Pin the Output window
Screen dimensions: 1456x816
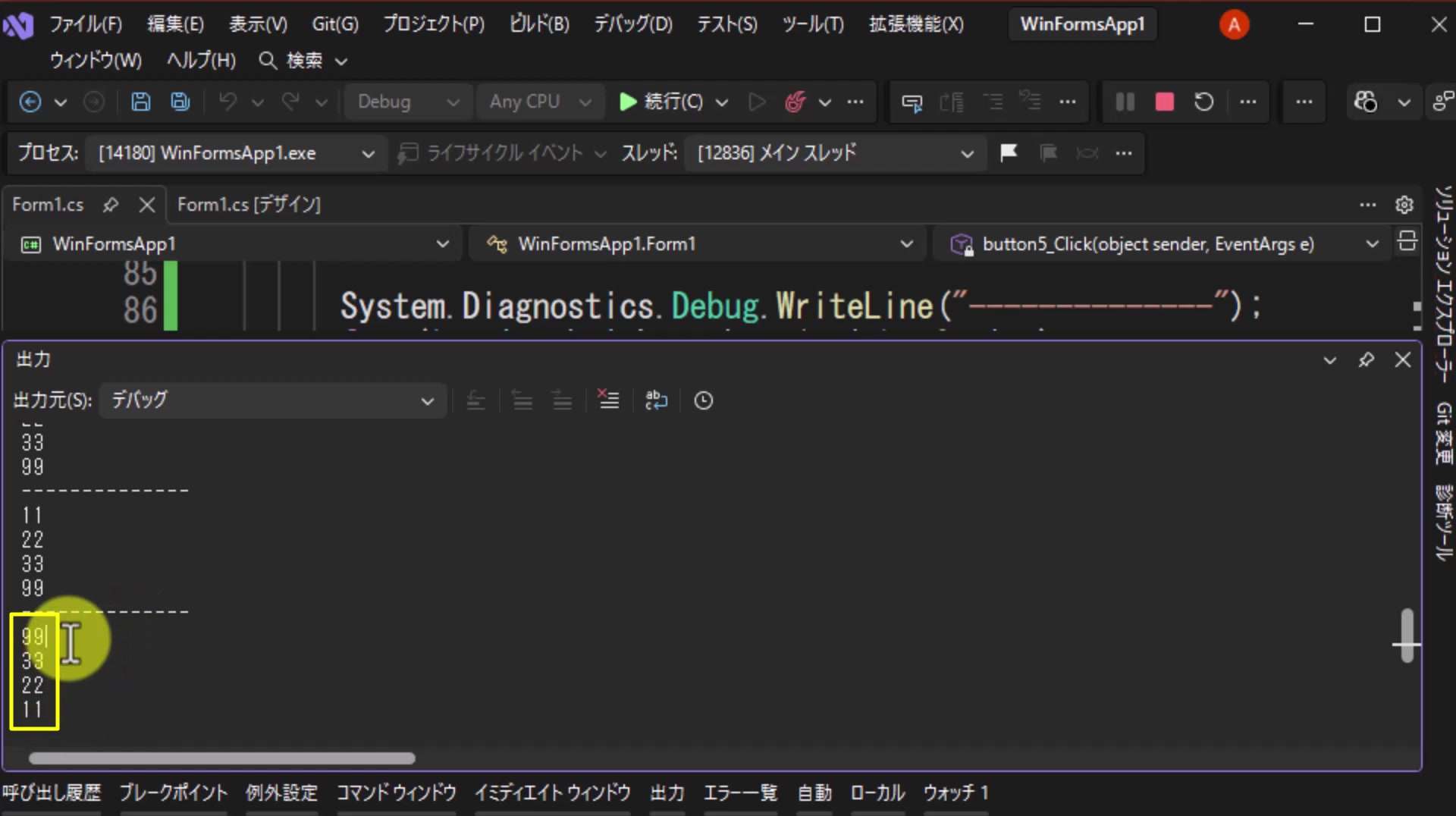1367,359
